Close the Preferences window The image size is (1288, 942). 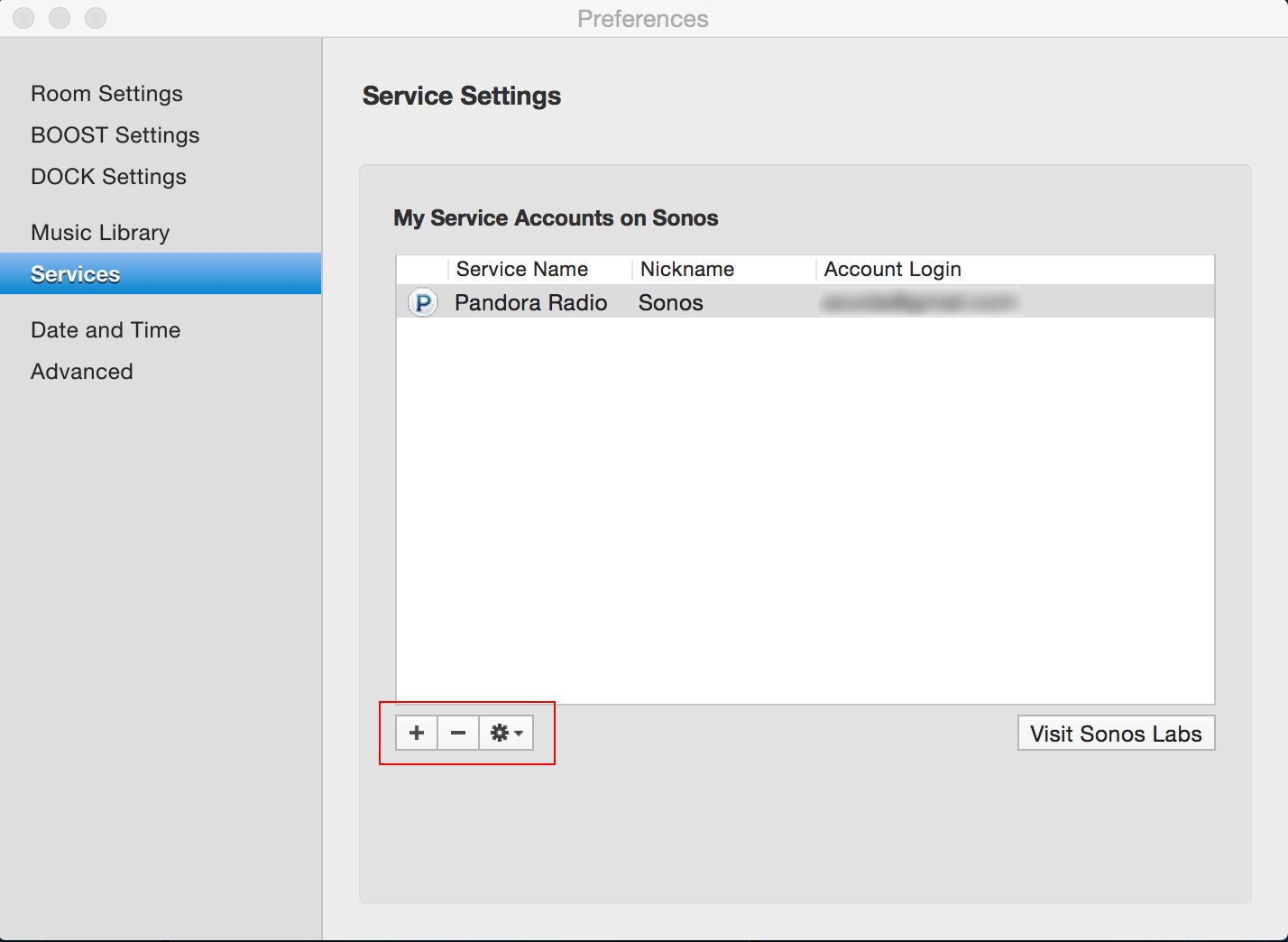tap(23, 18)
